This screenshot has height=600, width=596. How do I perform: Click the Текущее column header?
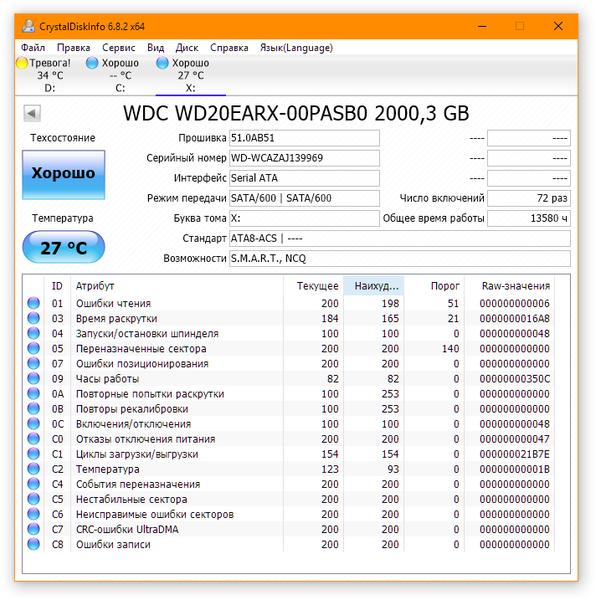click(313, 286)
